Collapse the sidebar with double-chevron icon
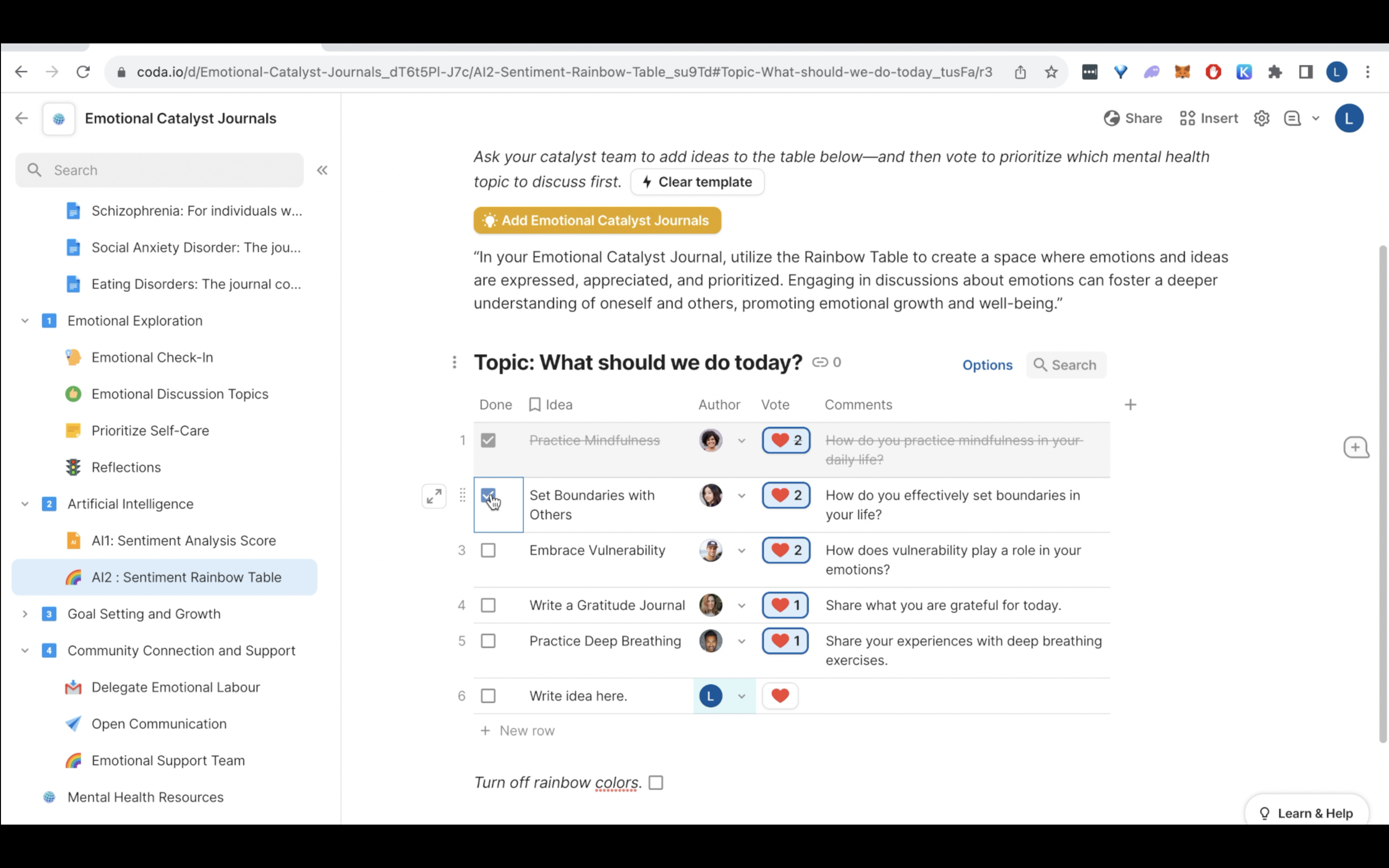This screenshot has width=1389, height=868. 322,170
